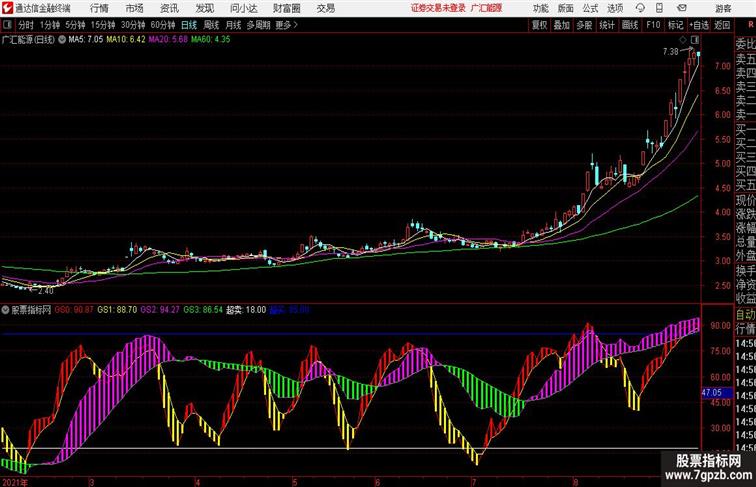Screen dimensions: 756x487
Task: Open the 行情 menu
Action: click(x=99, y=8)
